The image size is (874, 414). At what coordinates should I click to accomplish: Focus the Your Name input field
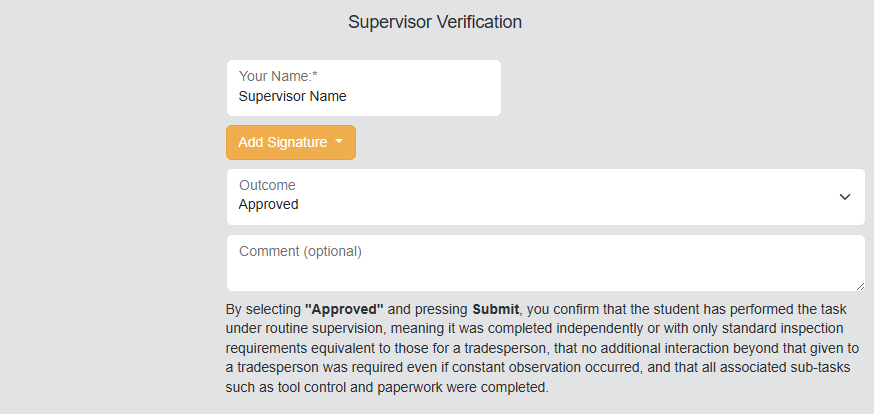363,88
